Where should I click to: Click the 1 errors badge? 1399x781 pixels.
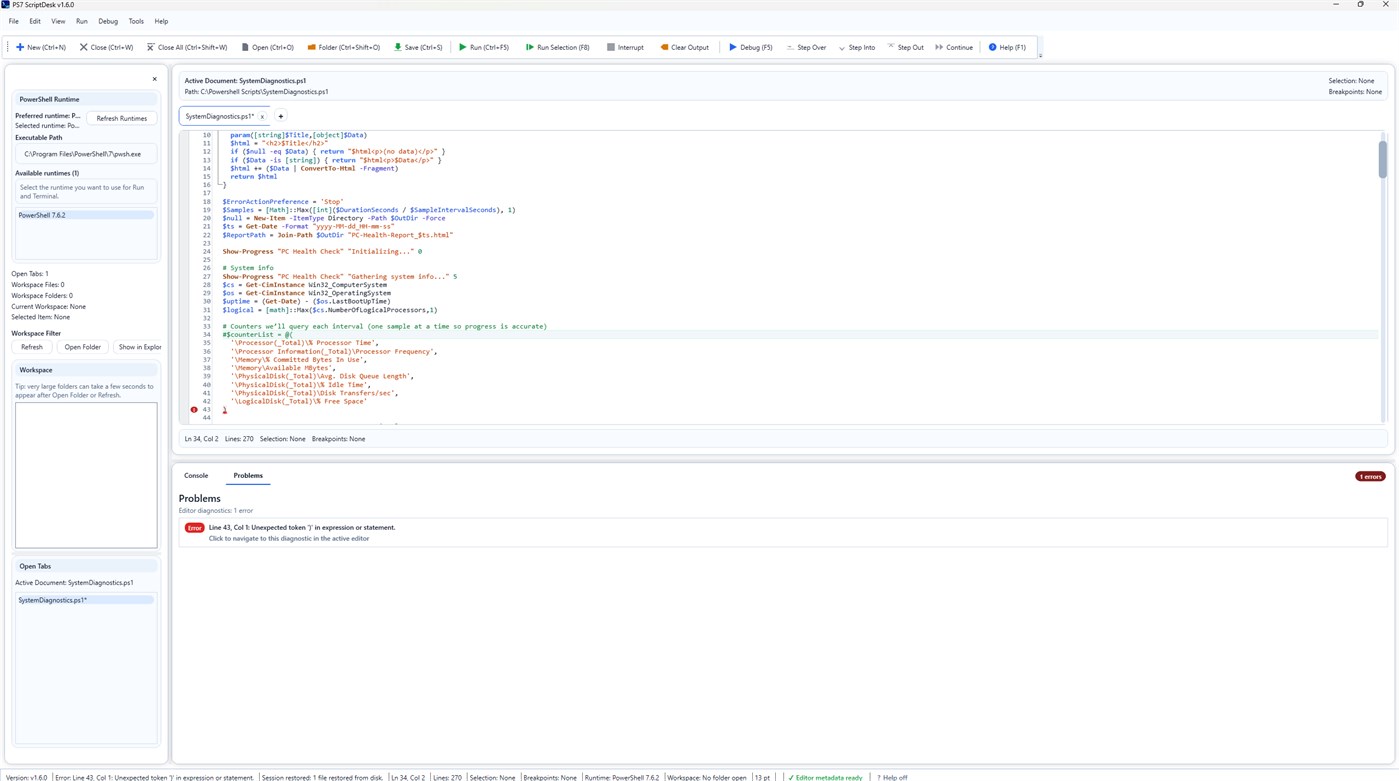coord(1370,476)
